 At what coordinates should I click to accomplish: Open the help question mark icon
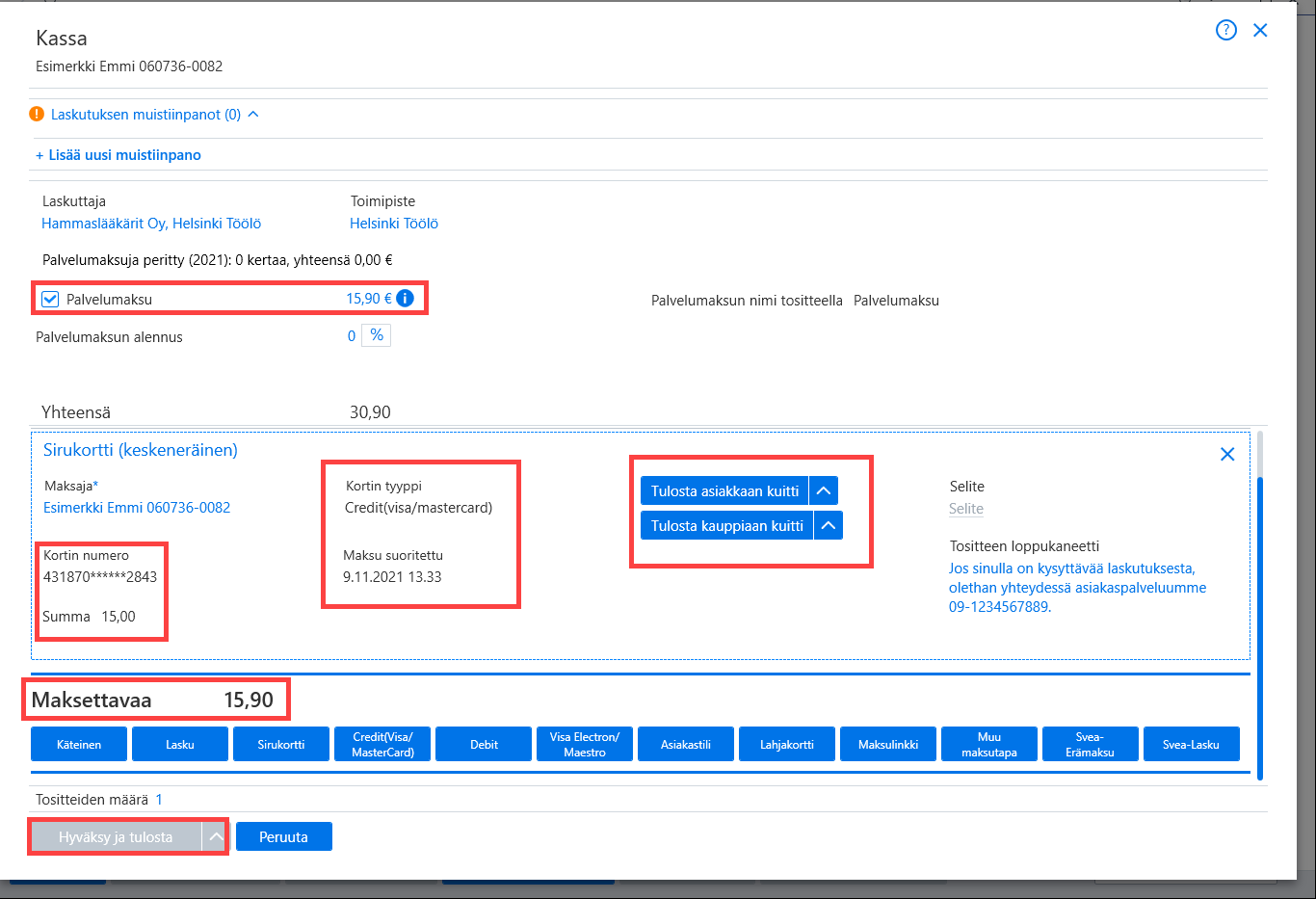(x=1226, y=31)
